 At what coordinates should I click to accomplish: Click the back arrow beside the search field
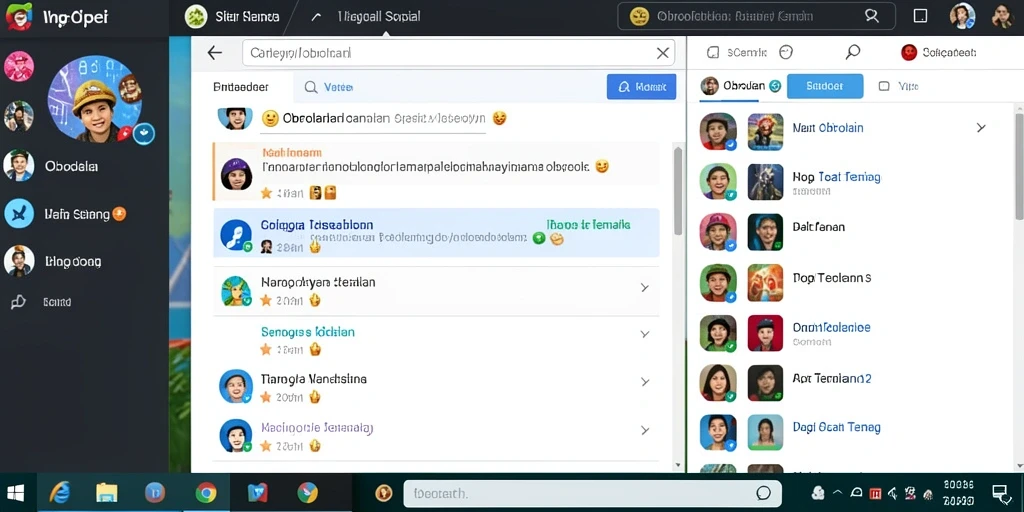214,53
